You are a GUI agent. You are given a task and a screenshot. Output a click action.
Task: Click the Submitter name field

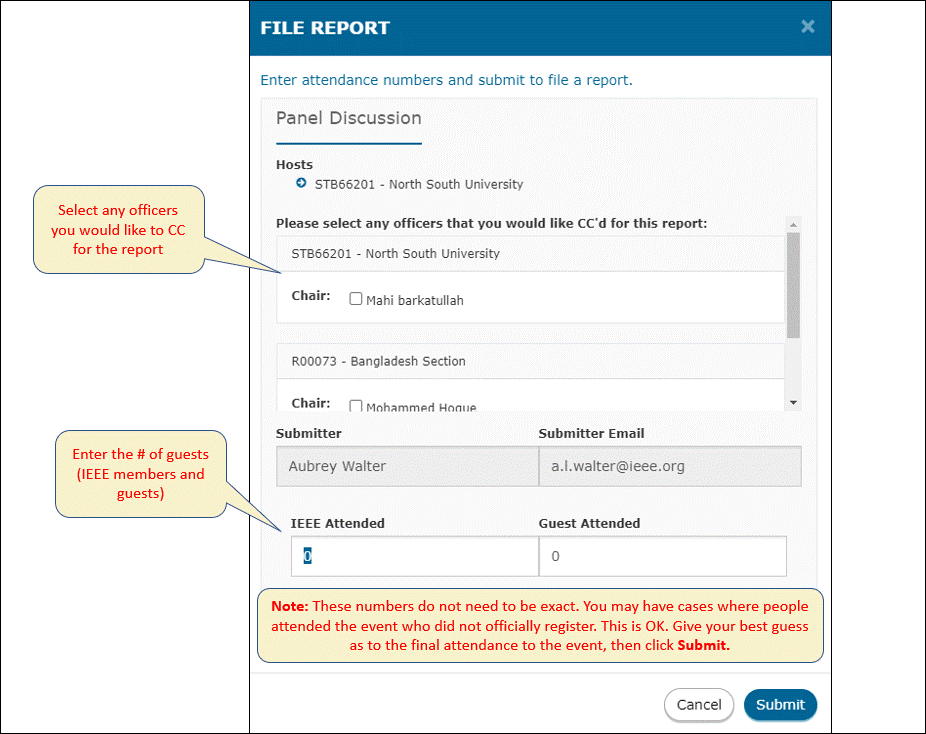[407, 466]
